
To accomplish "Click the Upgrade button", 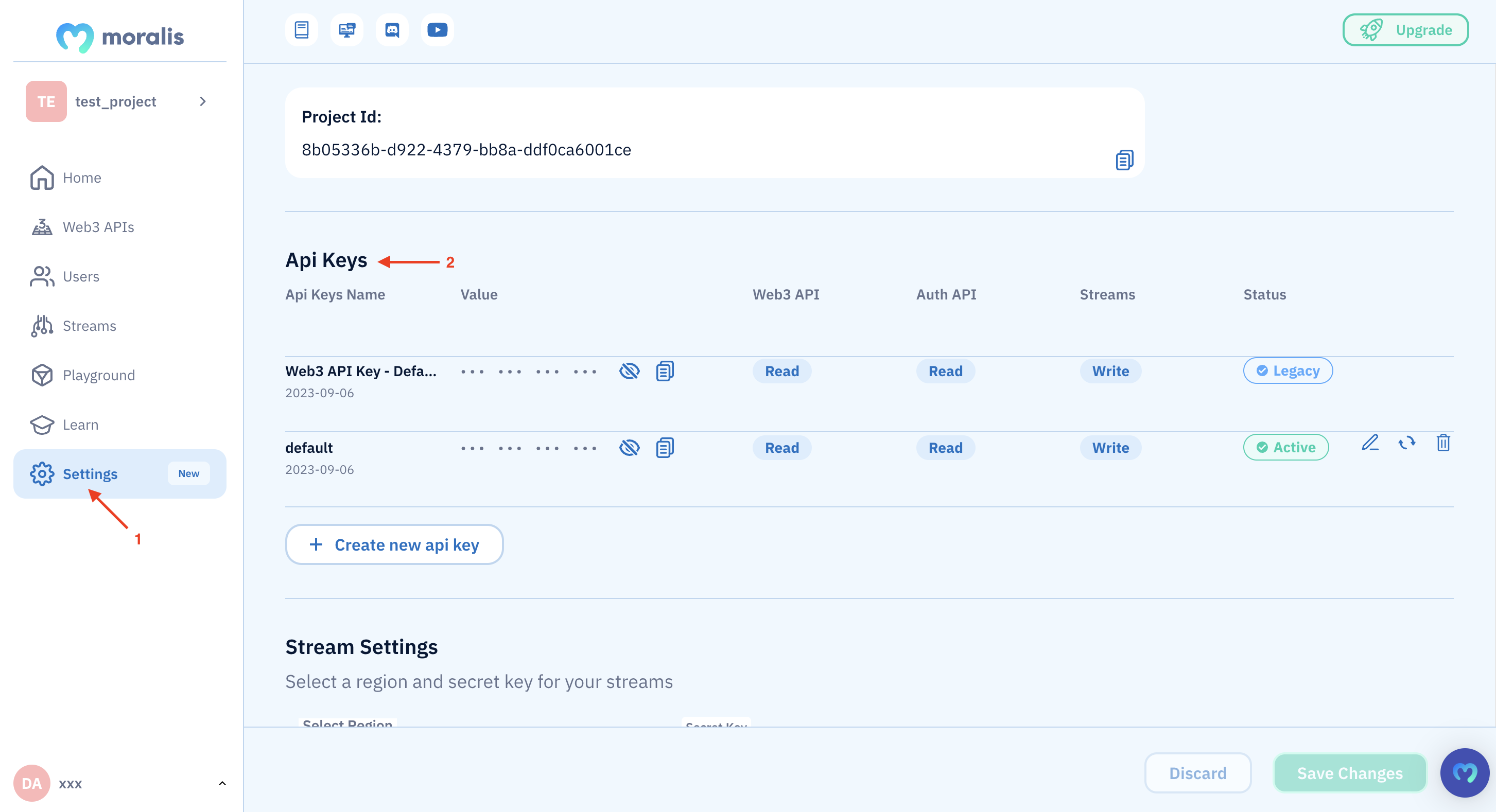I will click(1405, 30).
